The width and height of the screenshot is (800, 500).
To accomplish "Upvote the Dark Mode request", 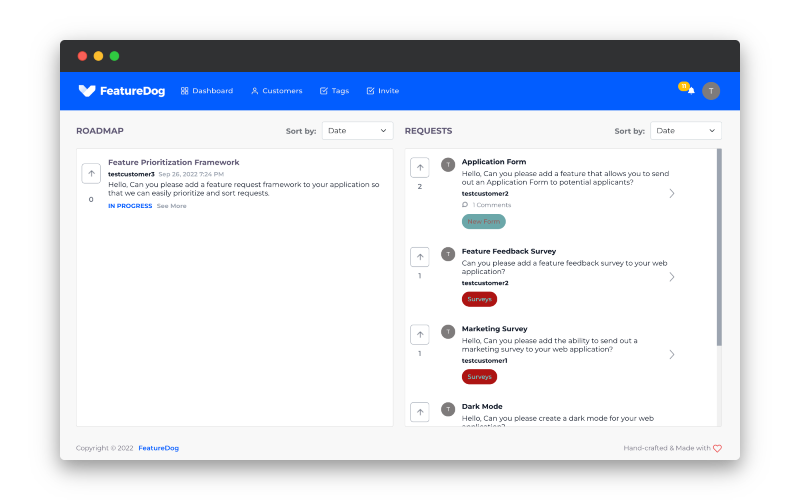I will pos(420,412).
